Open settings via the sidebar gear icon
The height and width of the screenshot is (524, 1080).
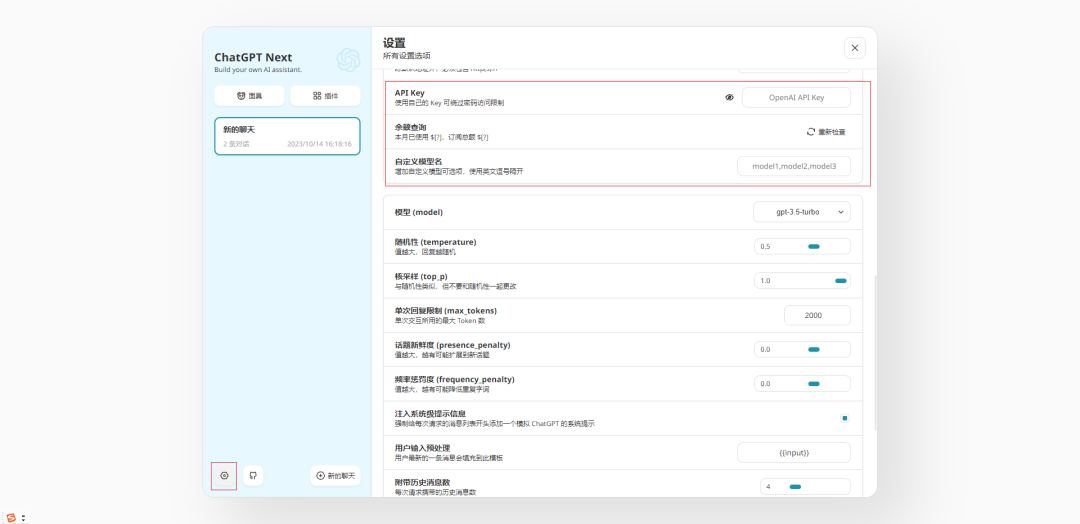(x=225, y=476)
